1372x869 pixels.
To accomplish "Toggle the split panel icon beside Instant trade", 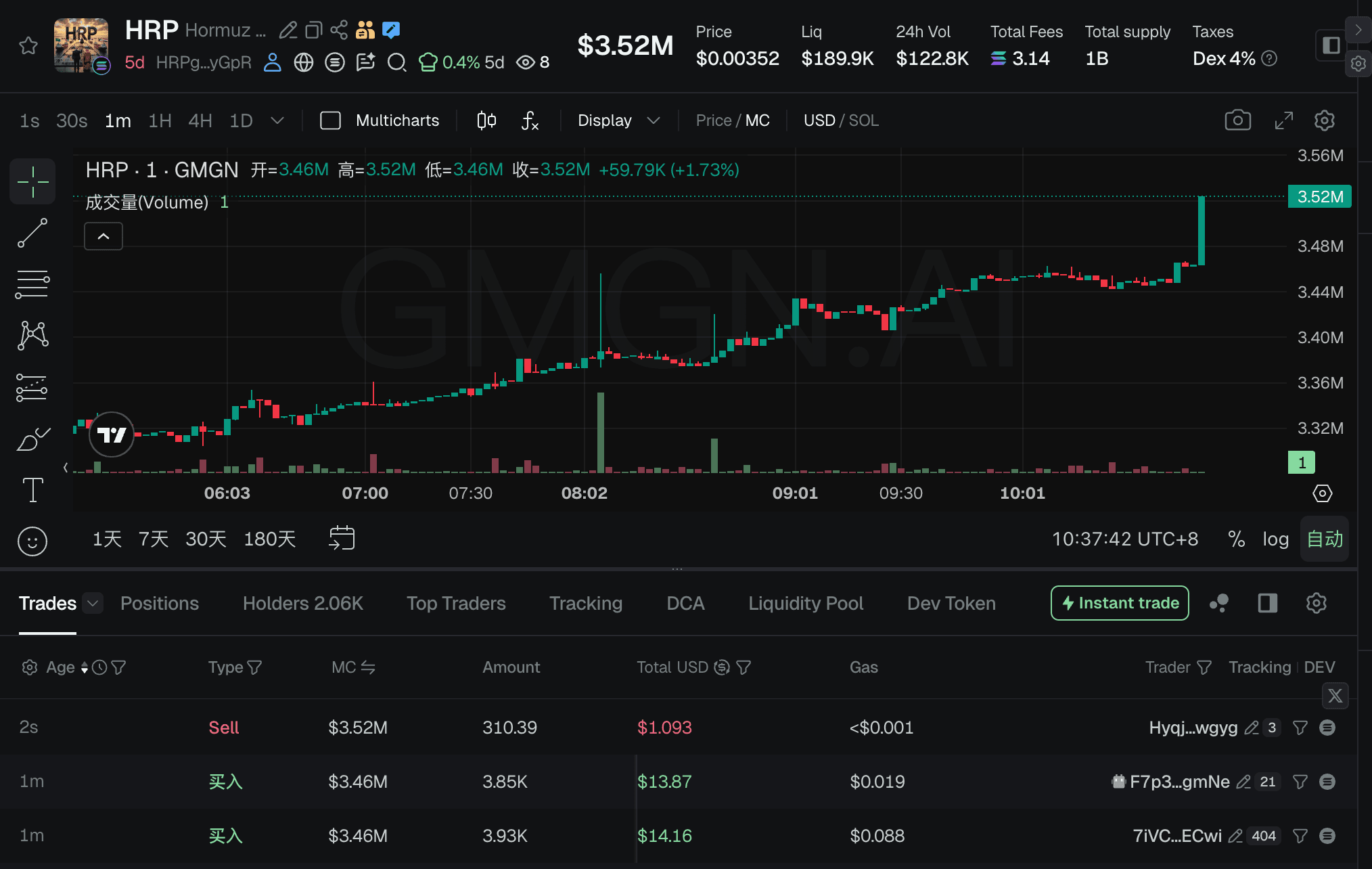I will (x=1267, y=603).
